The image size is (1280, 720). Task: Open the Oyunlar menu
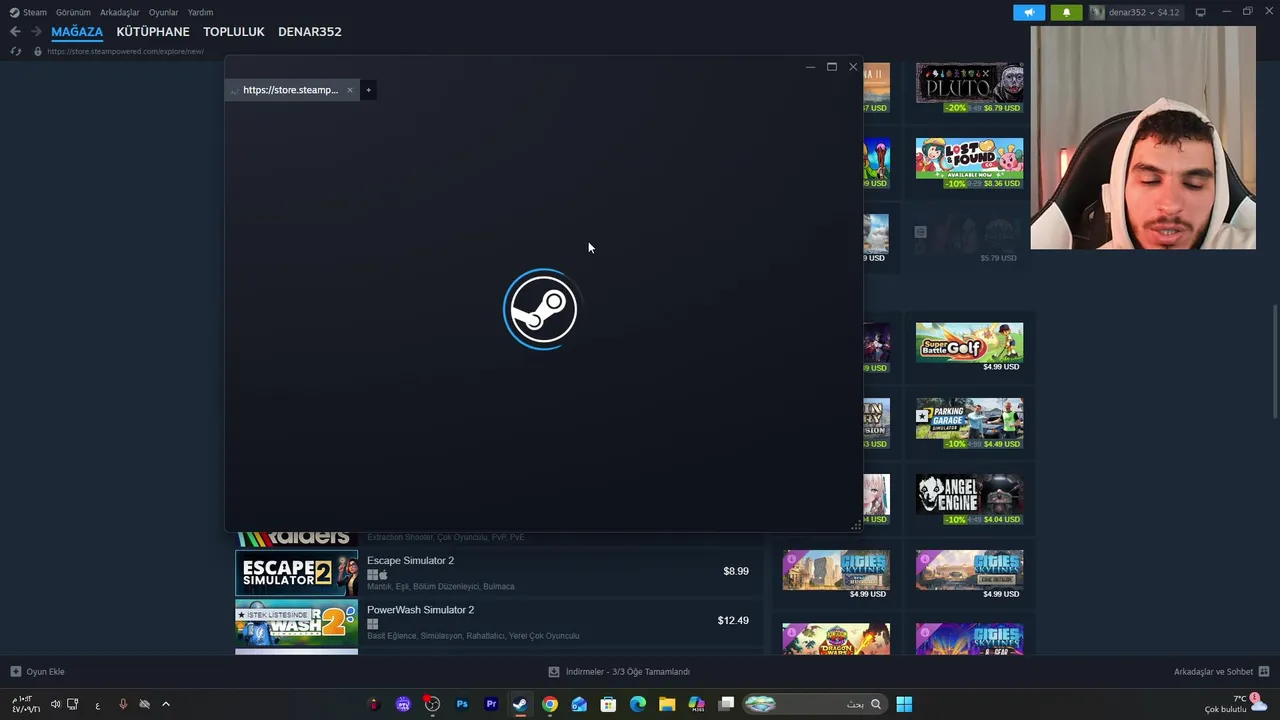point(164,12)
